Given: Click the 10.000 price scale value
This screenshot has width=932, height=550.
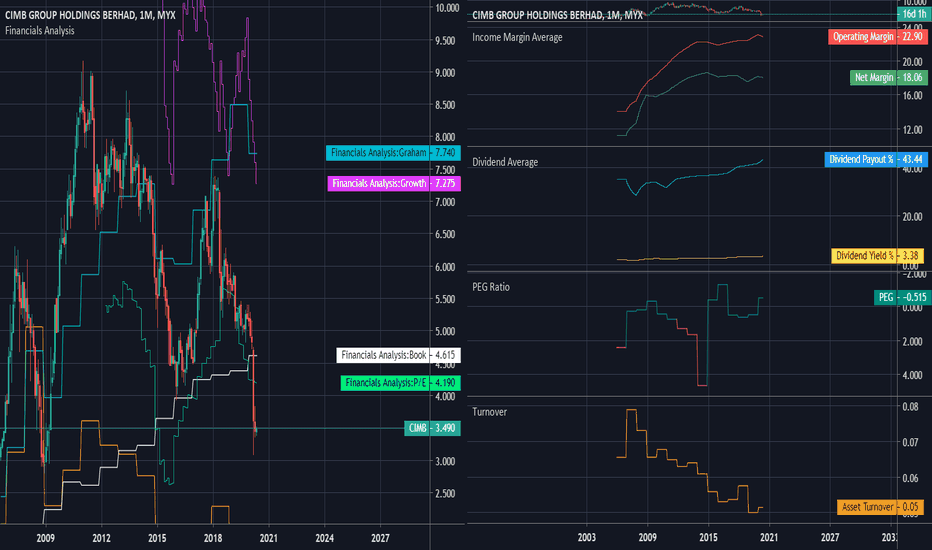Looking at the screenshot, I should click(447, 8).
